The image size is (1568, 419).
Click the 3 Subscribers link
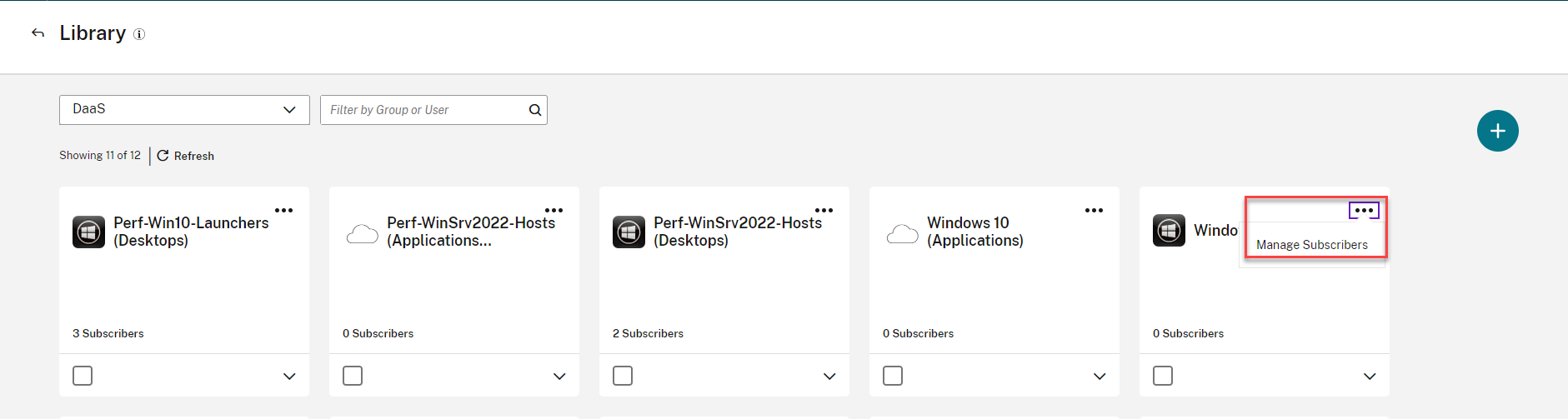(x=108, y=333)
